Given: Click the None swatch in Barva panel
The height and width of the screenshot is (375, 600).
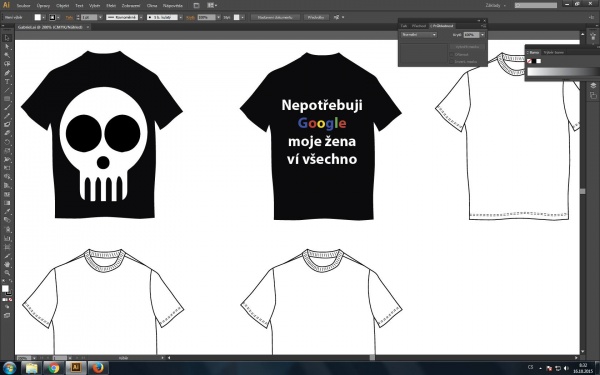Looking at the screenshot, I should [529, 61].
